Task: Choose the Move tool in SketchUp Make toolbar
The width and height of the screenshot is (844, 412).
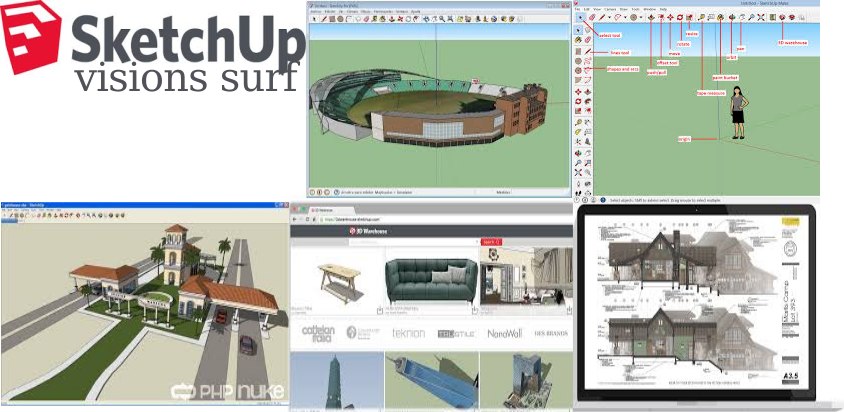Action: coord(670,17)
